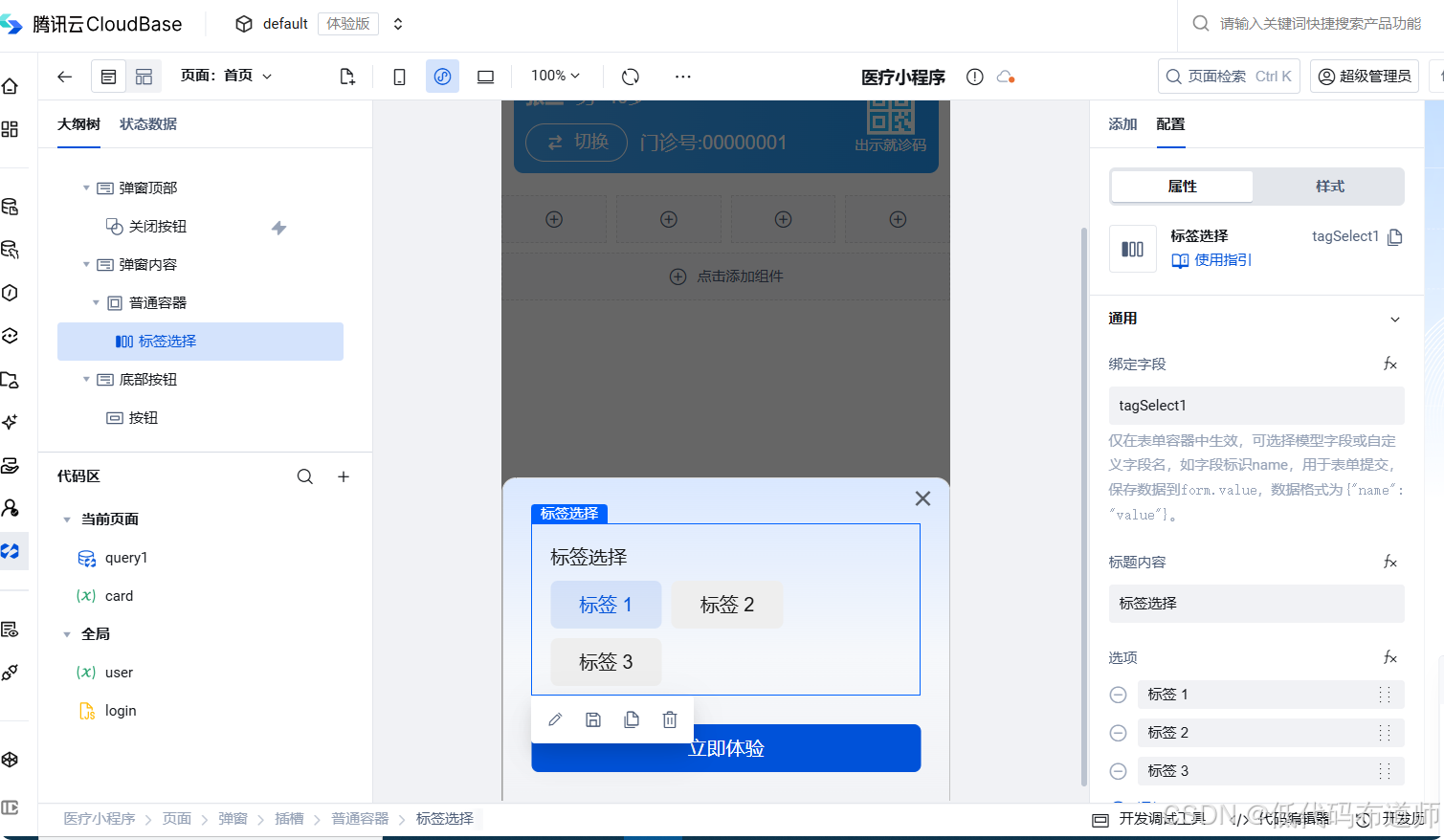Open the fx binding for 绑定字段
Viewport: 1444px width, 840px height.
1390,364
